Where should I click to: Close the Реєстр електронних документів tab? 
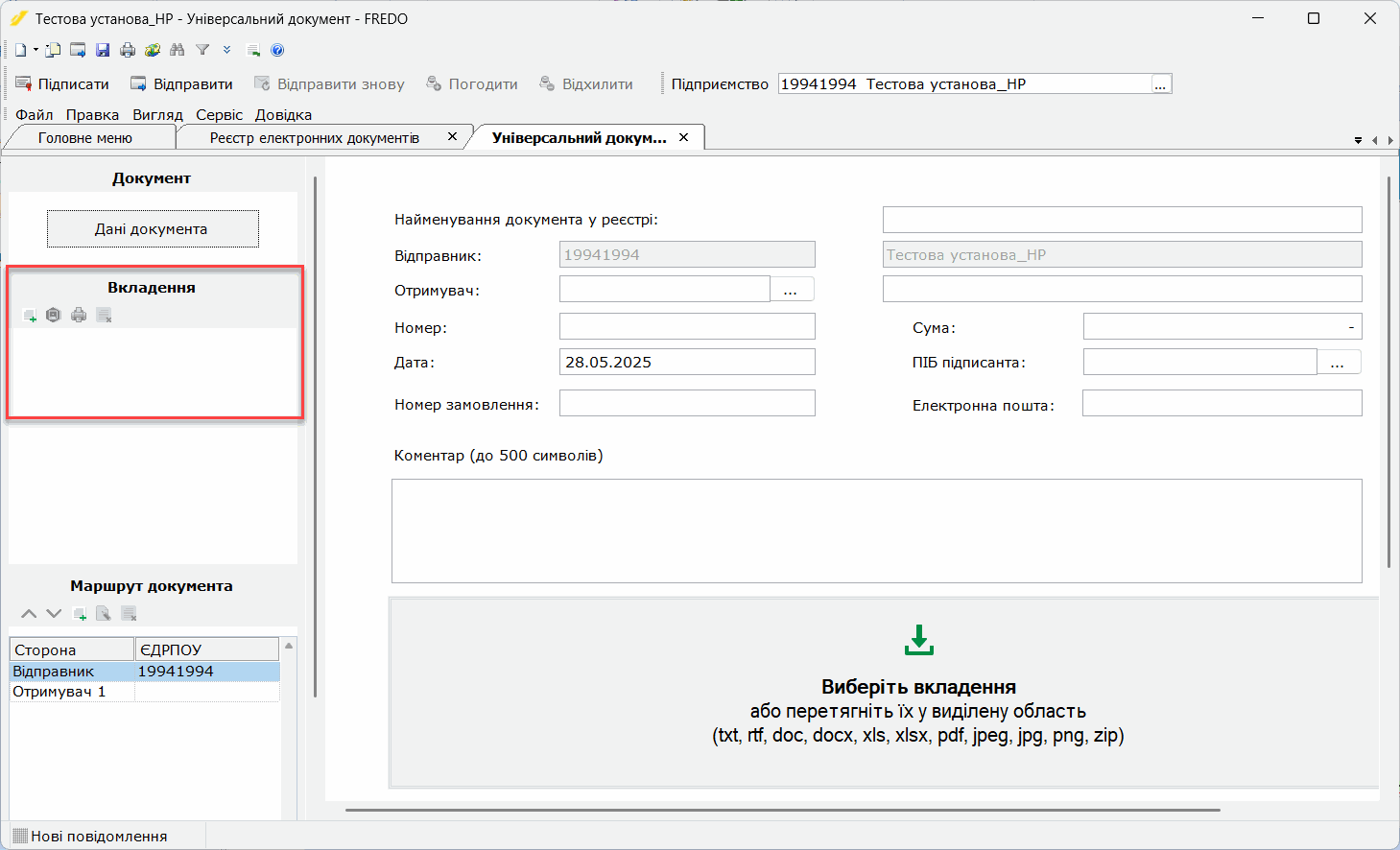452,137
